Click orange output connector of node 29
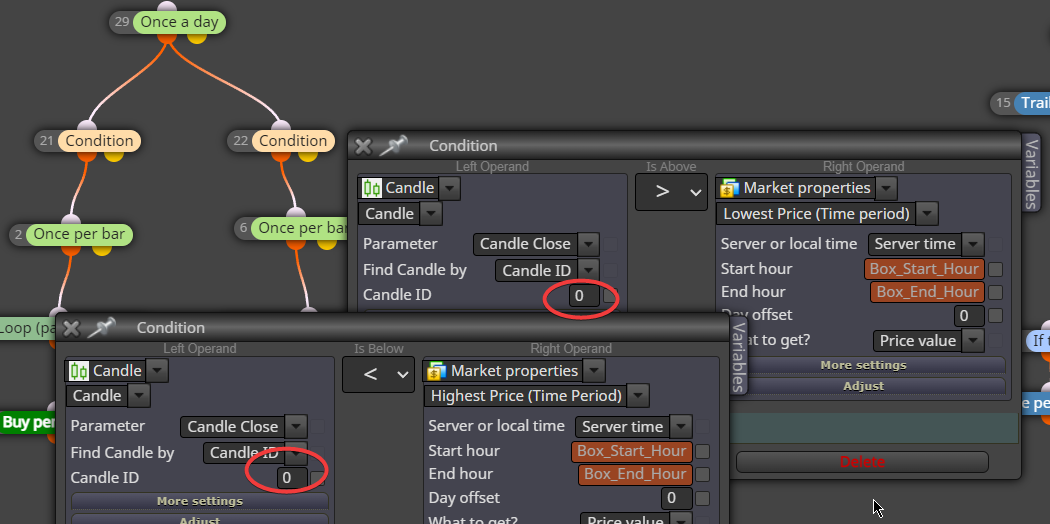 point(167,37)
